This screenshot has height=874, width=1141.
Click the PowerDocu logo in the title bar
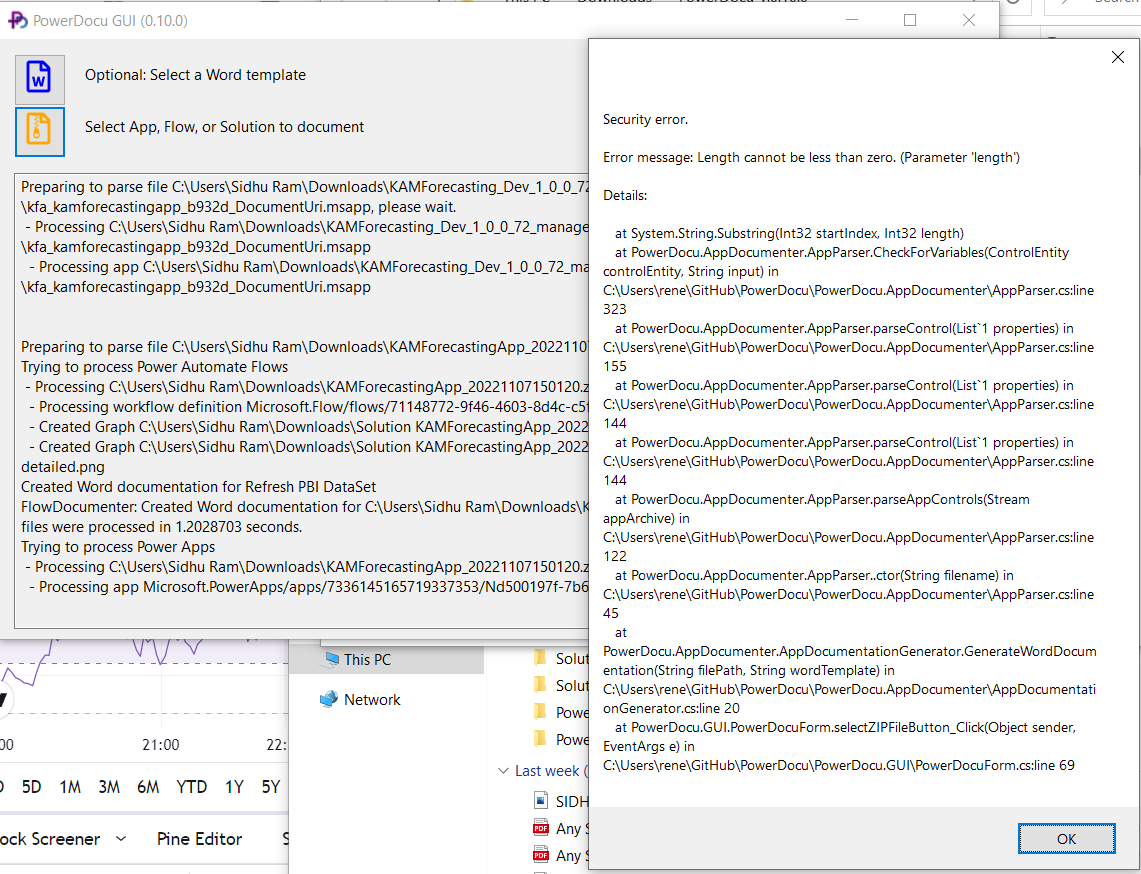pos(16,20)
